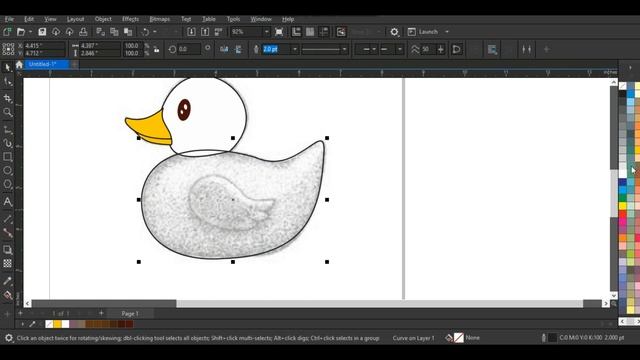The image size is (640, 360).
Task: Click the Options gear icon
Action: coord(394,32)
